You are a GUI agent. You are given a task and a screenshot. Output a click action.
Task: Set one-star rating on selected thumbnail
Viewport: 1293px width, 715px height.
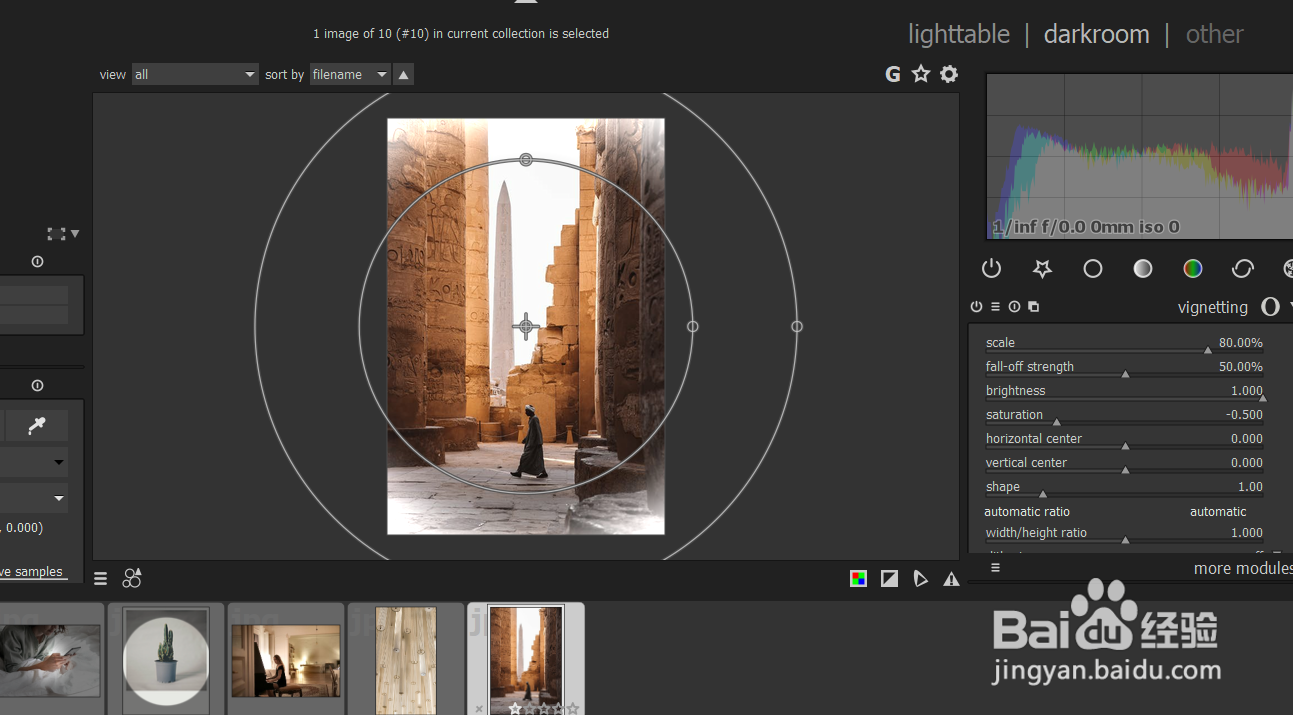click(x=515, y=708)
